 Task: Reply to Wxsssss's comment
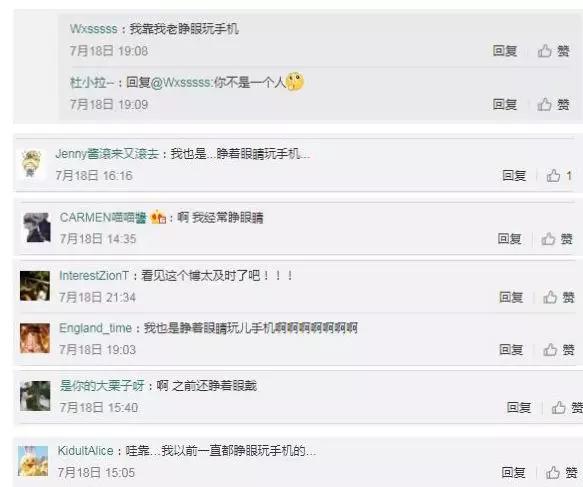pyautogui.click(x=505, y=51)
